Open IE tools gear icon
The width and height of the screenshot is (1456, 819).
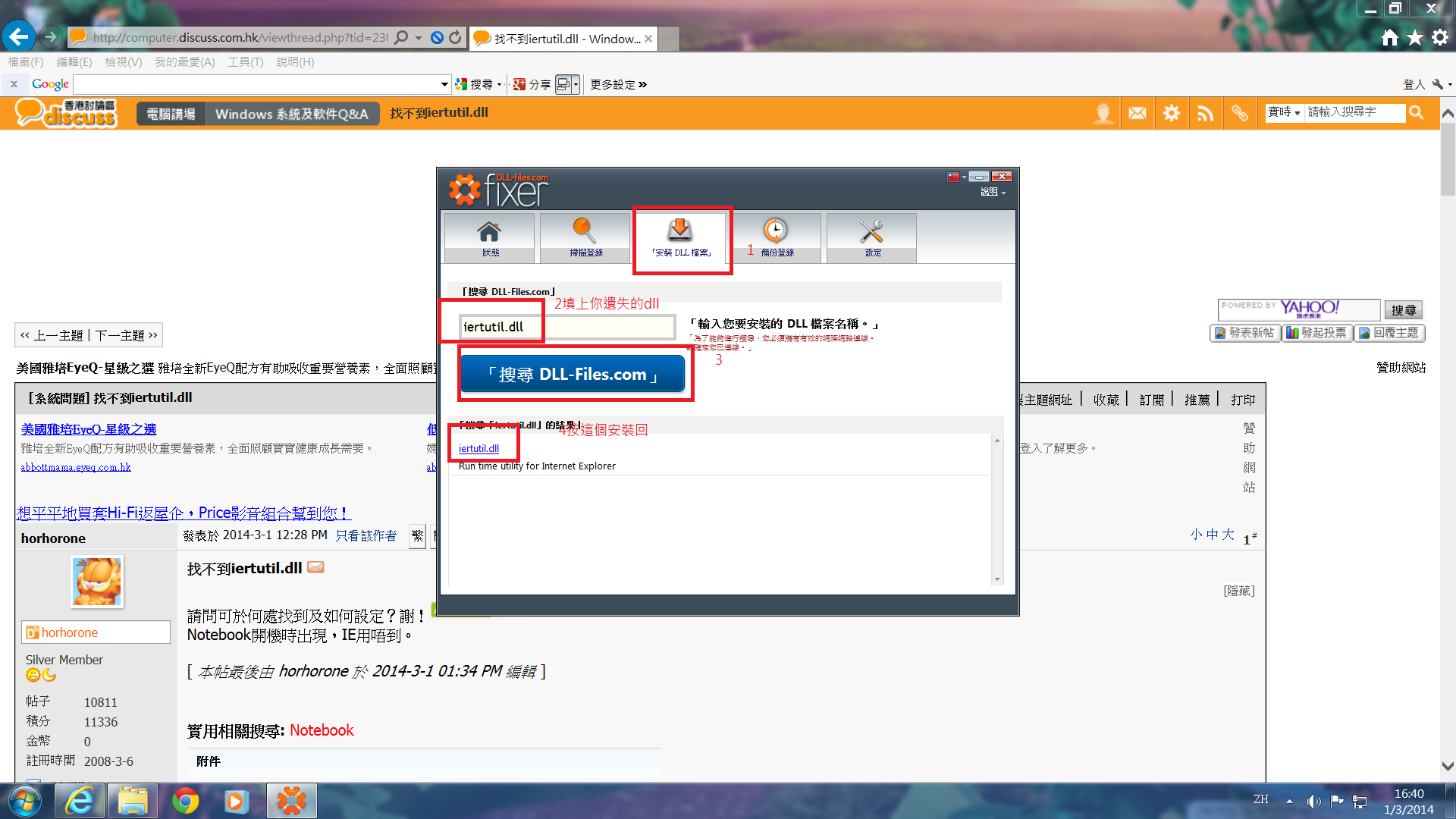click(1439, 37)
